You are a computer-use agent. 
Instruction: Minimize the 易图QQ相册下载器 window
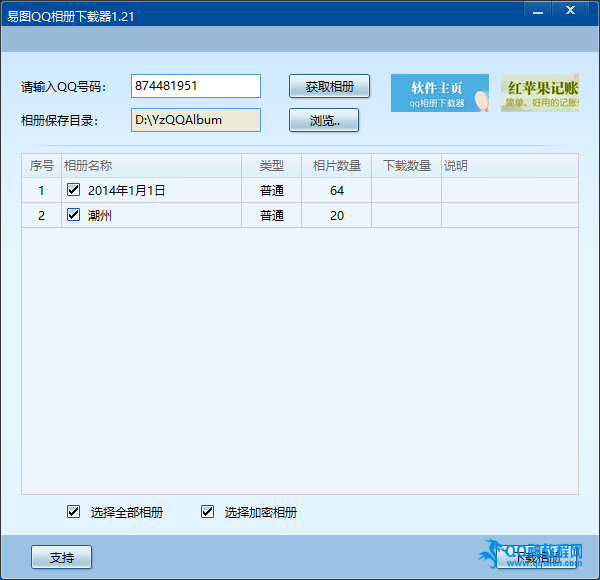point(538,11)
